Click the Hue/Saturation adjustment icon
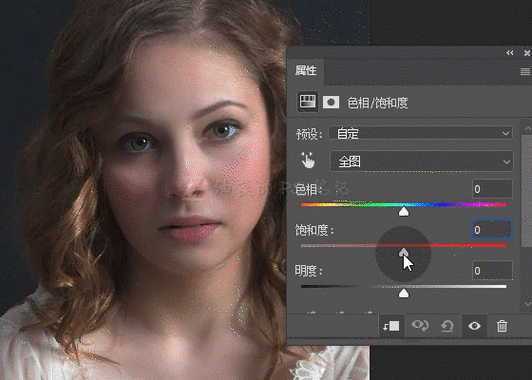Screen dimensions: 532x380 click(x=307, y=101)
